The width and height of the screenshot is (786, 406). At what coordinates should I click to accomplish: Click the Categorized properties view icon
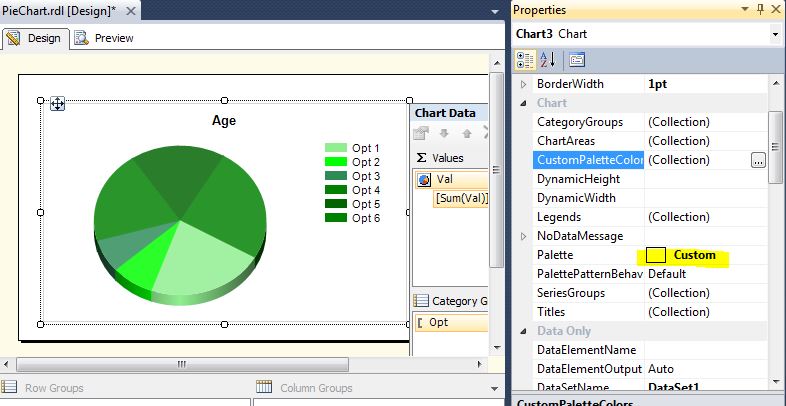(x=525, y=60)
